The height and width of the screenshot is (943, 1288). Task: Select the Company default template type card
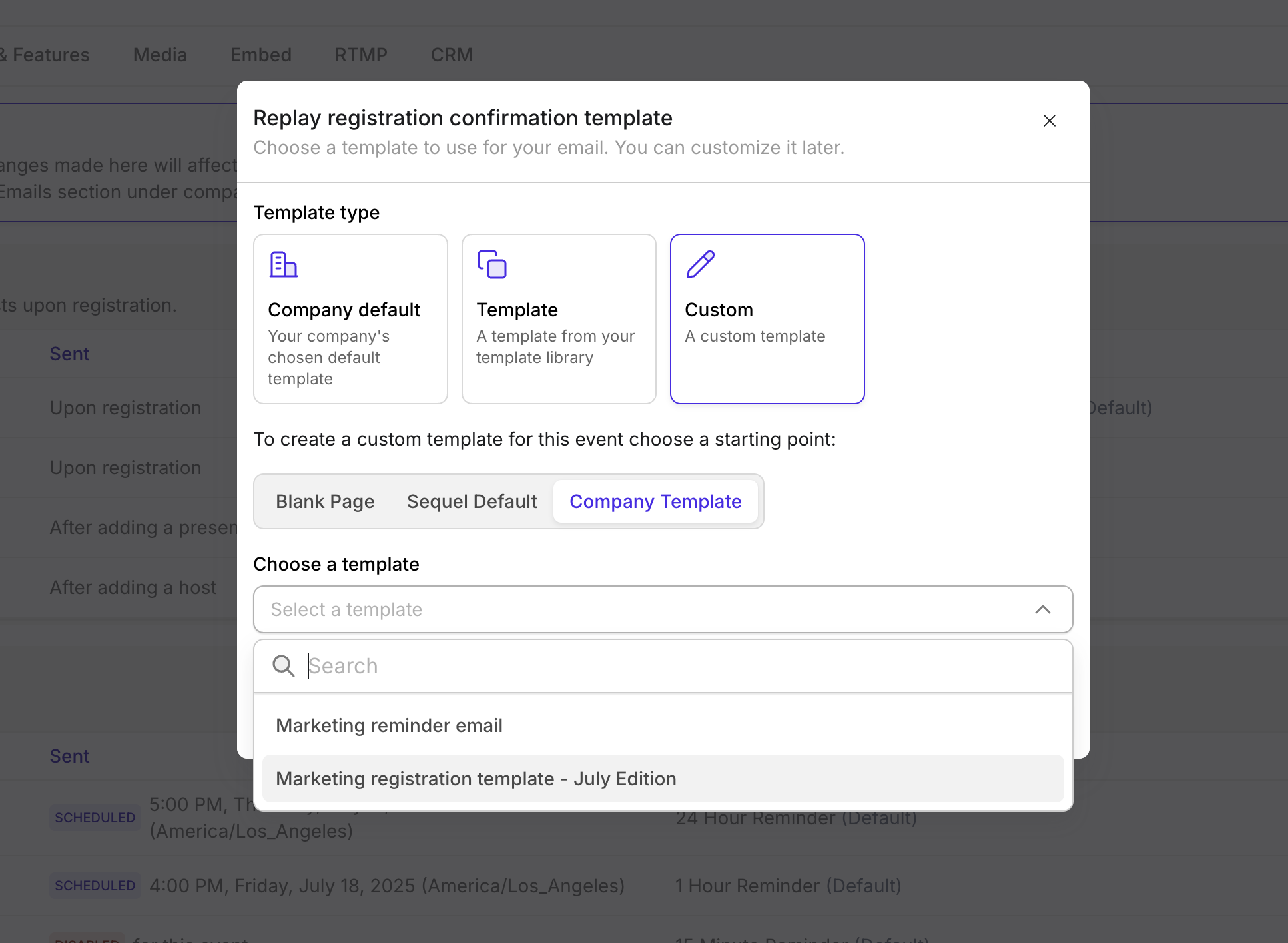(x=350, y=319)
